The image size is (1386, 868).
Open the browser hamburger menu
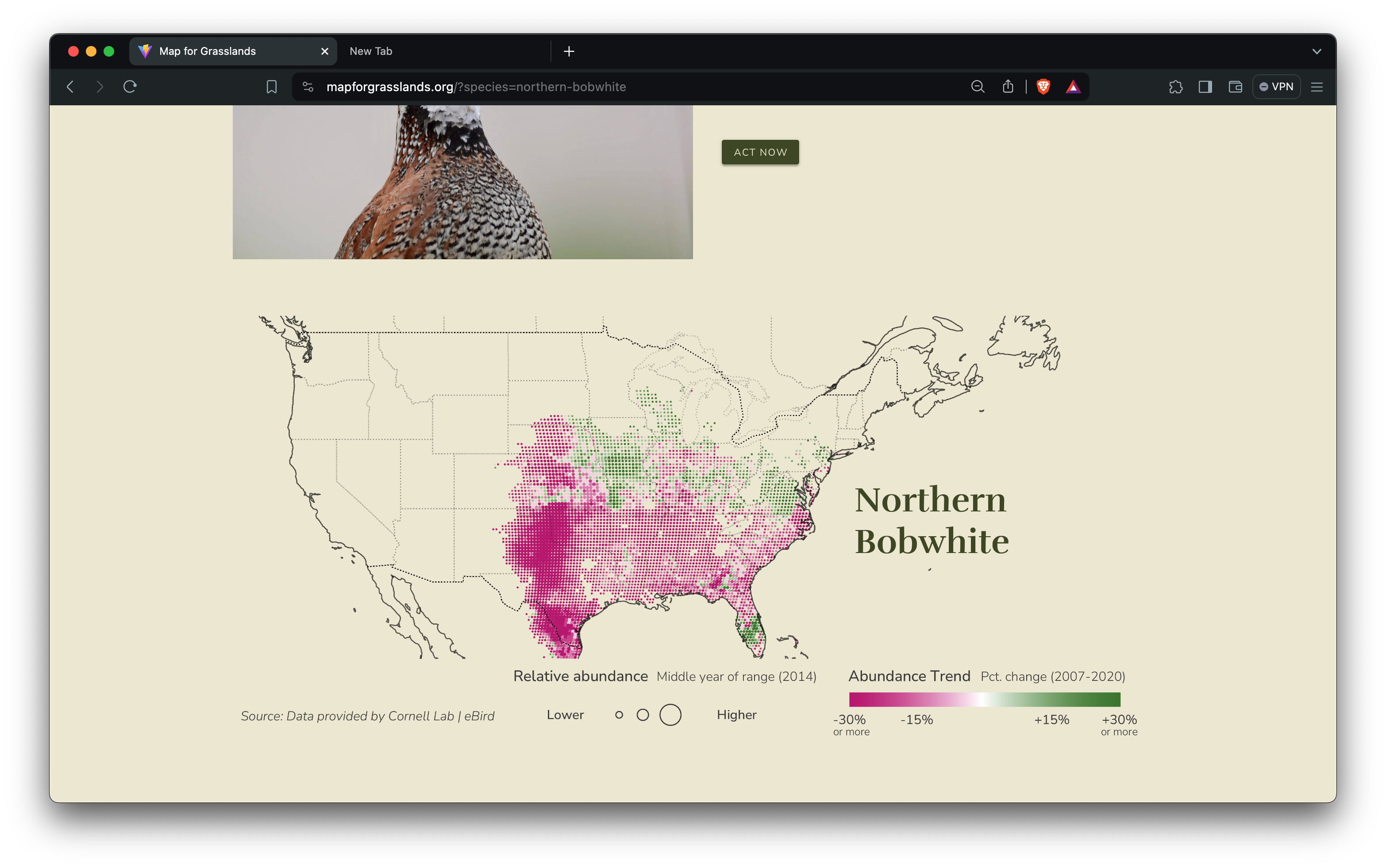(1317, 87)
